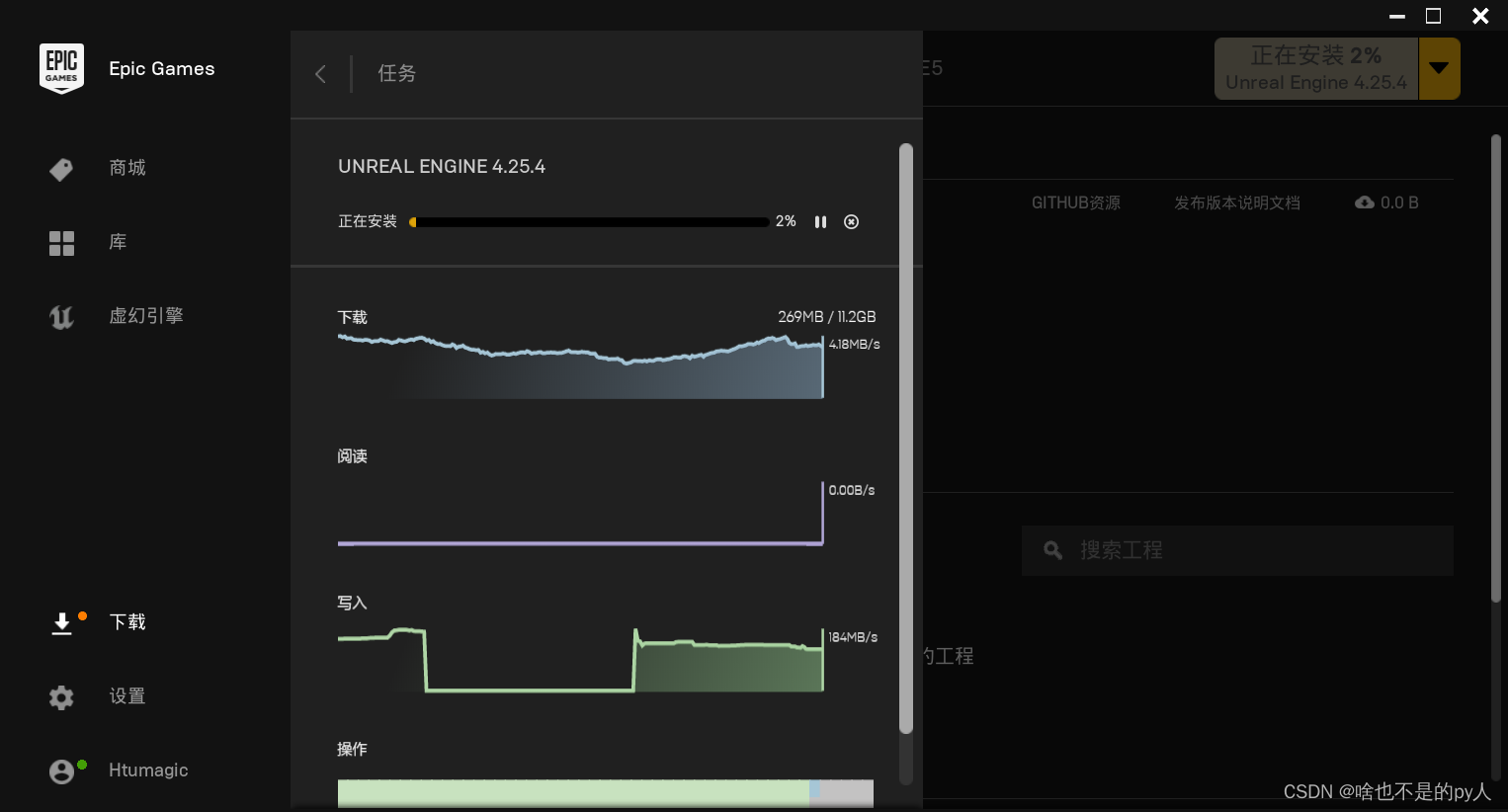This screenshot has height=812, width=1508.
Task: Click the 写入 write speed graph
Action: pos(581,659)
